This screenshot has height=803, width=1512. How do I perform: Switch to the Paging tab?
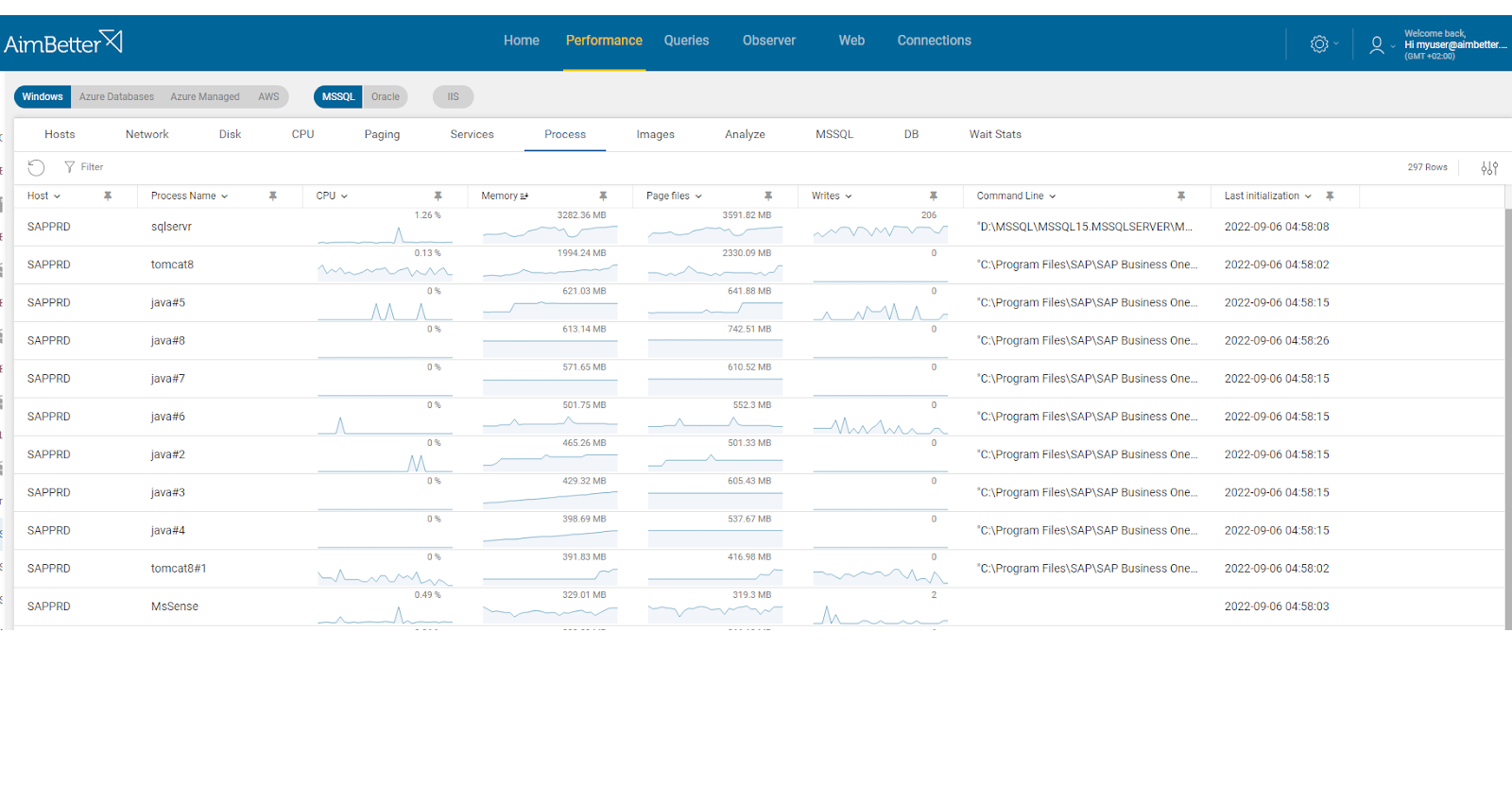382,134
